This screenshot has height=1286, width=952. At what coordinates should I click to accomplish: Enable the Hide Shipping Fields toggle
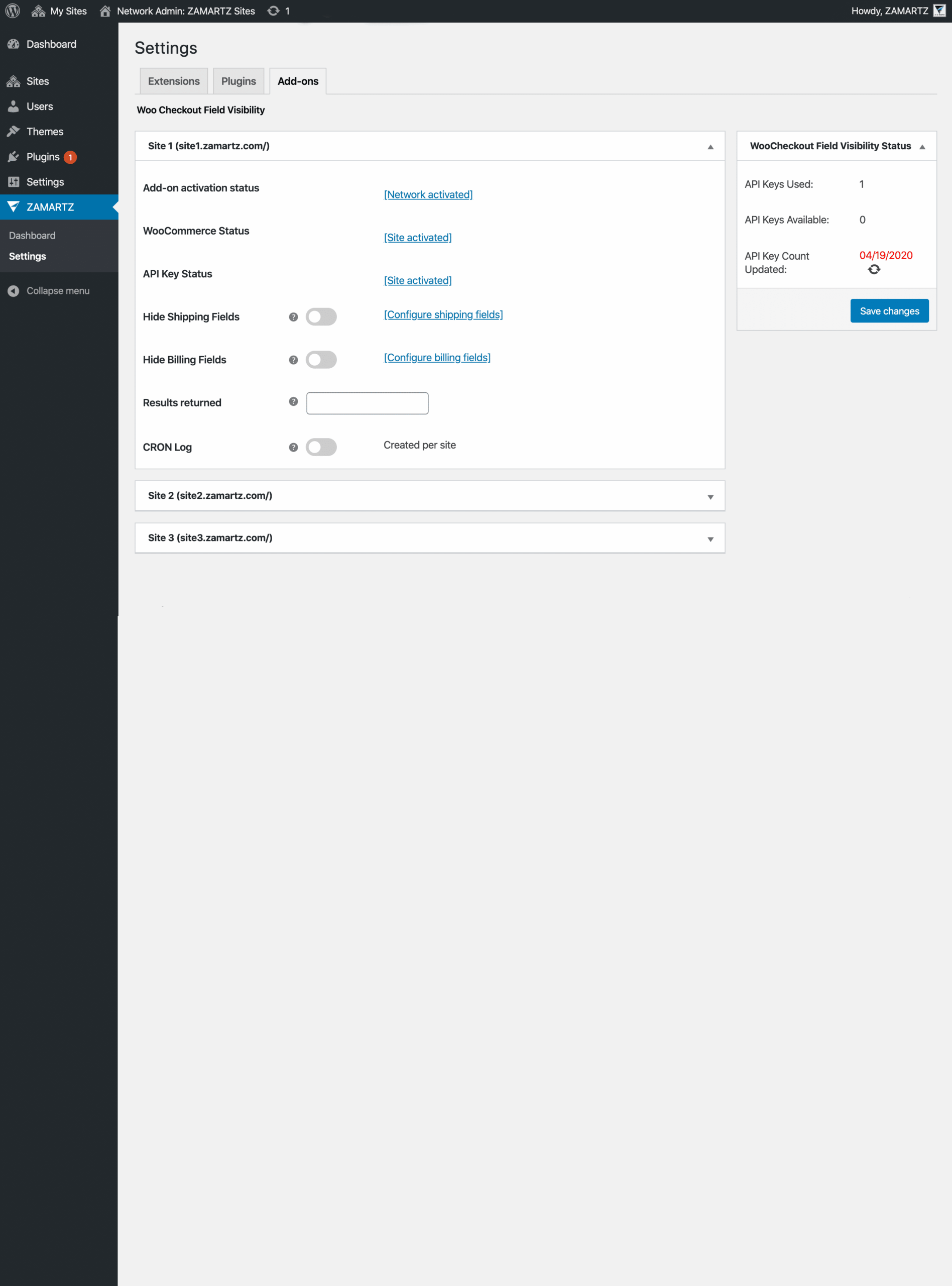click(x=321, y=316)
